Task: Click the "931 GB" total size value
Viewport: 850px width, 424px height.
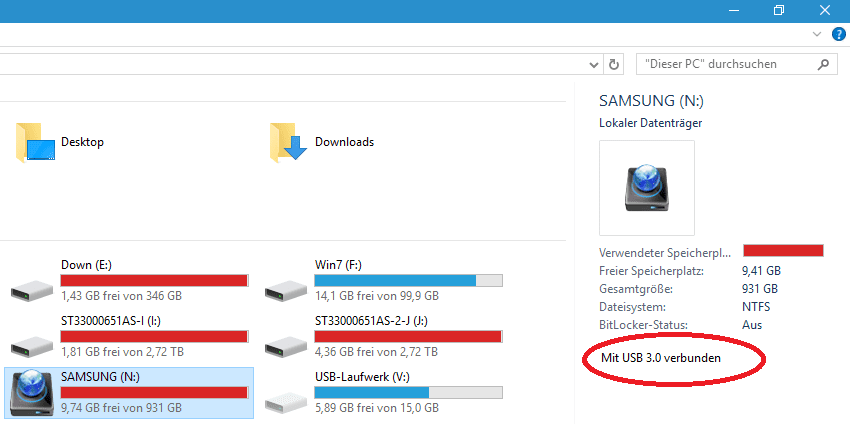Action: (x=760, y=289)
